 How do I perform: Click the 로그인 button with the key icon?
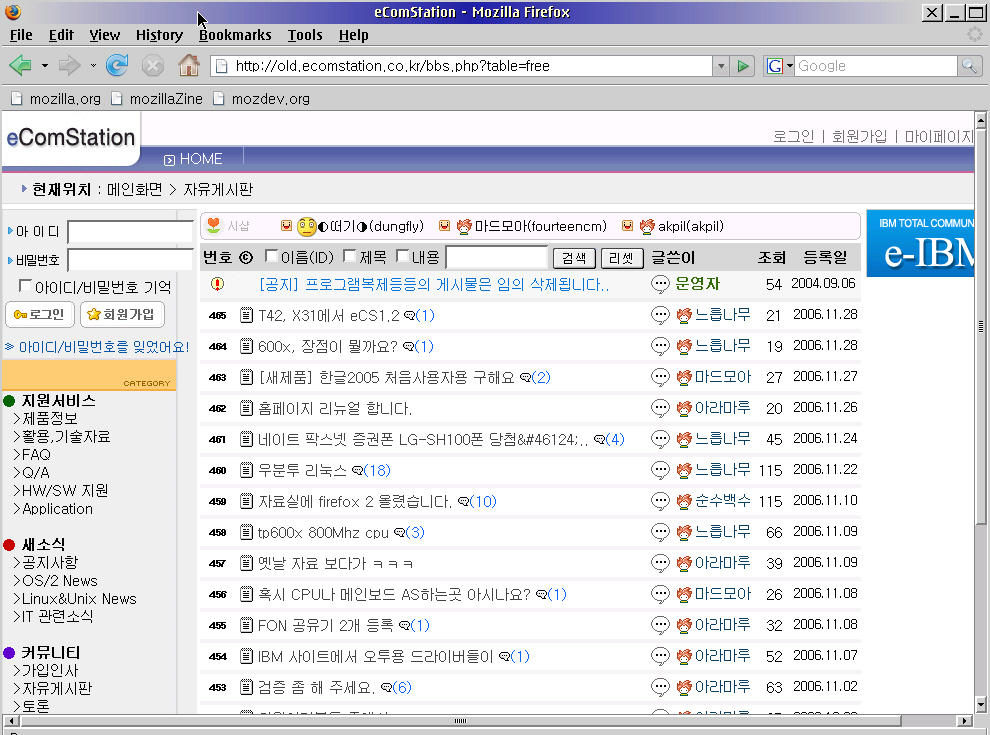point(40,314)
